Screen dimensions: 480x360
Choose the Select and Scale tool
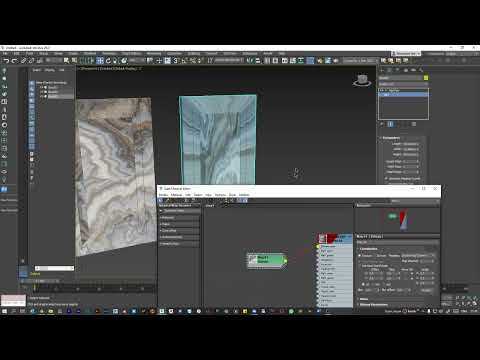116,61
